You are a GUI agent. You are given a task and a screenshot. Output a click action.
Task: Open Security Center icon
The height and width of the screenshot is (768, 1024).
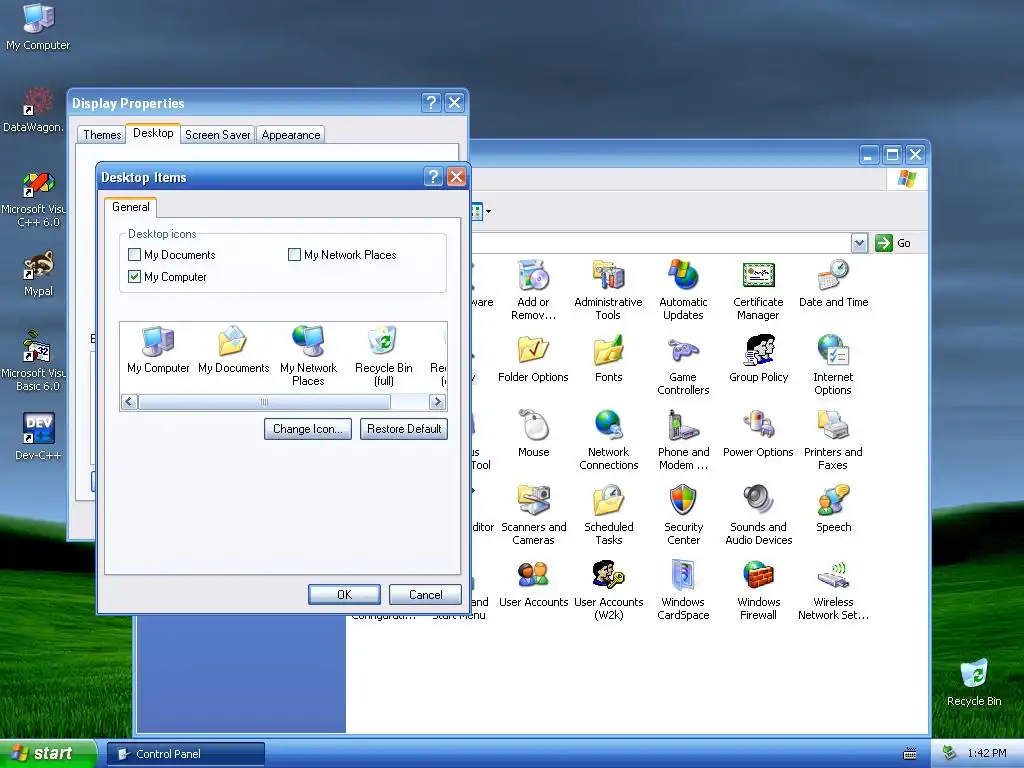(x=683, y=515)
